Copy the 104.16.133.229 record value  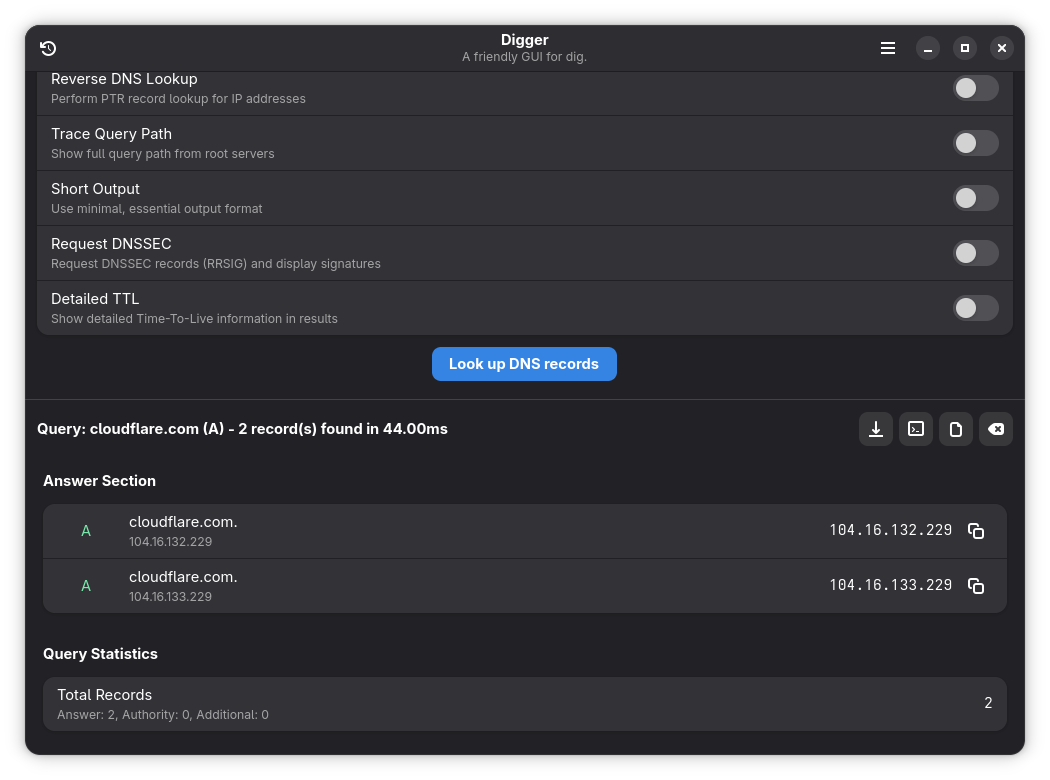[976, 586]
